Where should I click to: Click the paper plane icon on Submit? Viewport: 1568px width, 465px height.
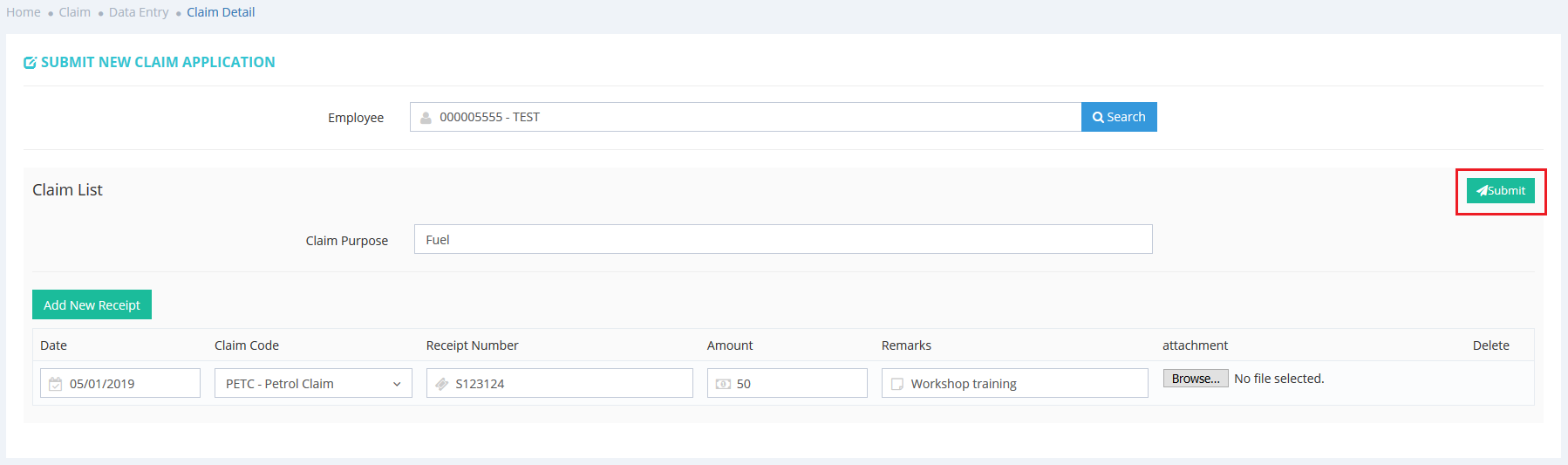(x=1481, y=191)
